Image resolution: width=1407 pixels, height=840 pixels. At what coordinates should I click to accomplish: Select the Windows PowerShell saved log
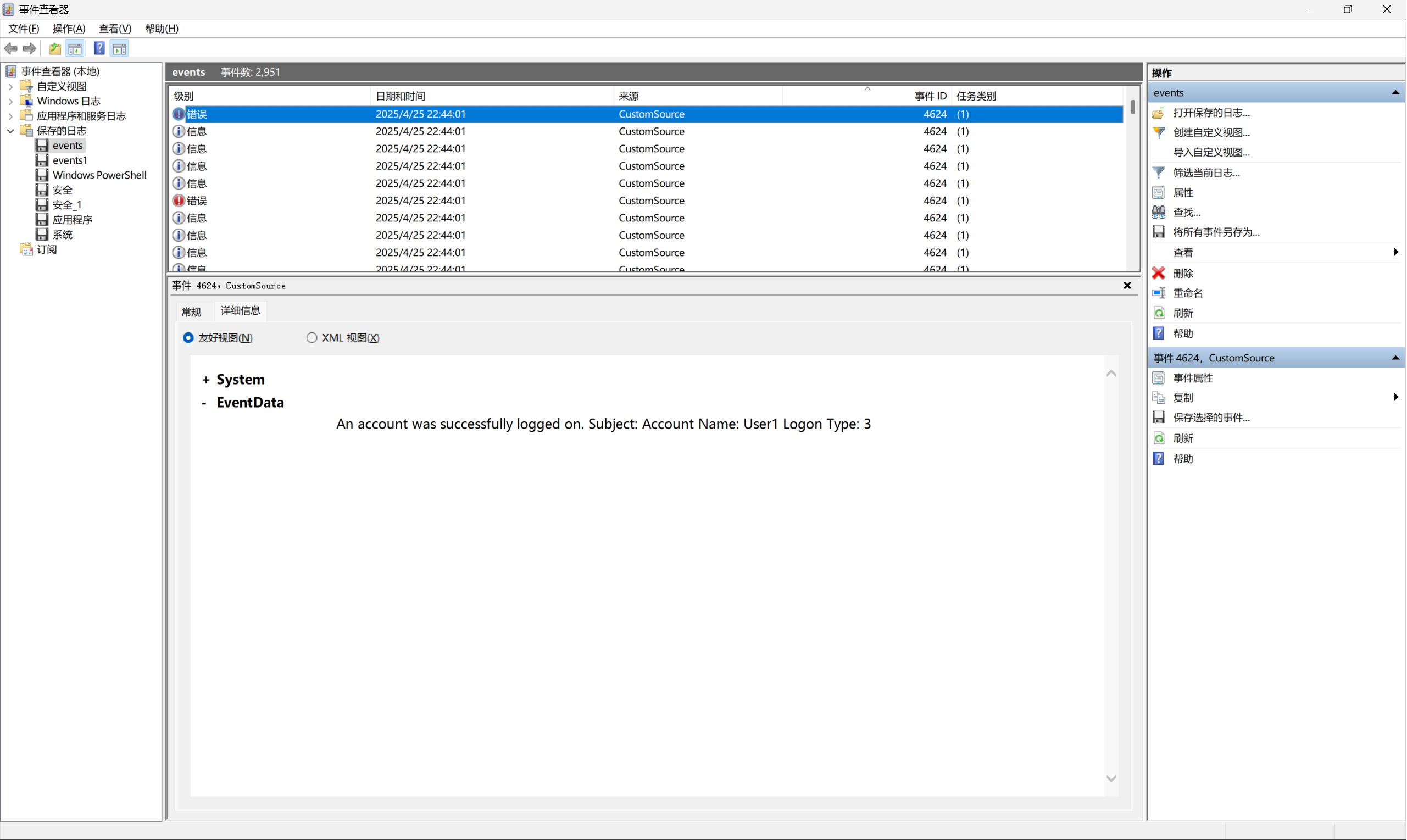pos(99,175)
